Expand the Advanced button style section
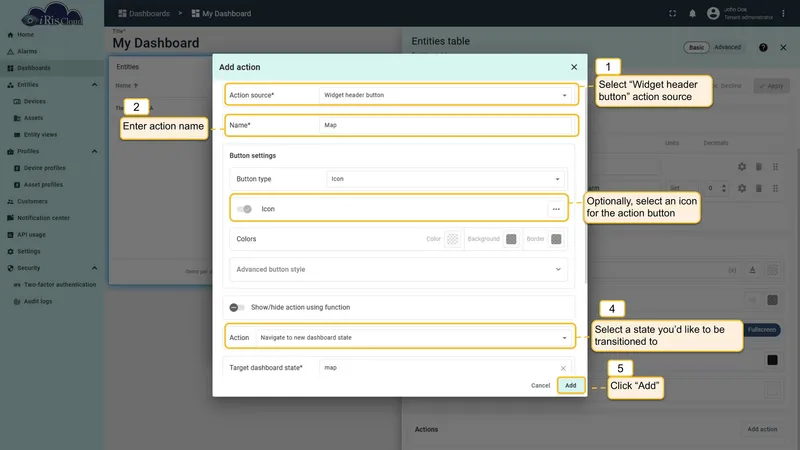This screenshot has height=450, width=800. point(398,269)
